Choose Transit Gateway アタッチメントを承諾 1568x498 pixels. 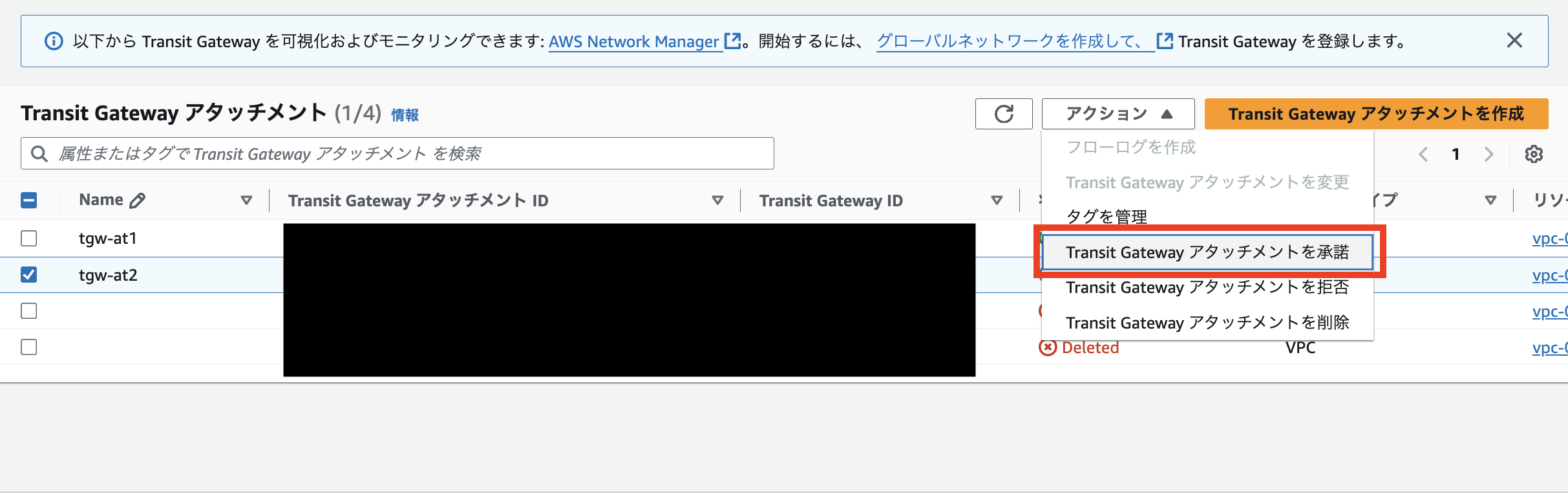[1207, 252]
